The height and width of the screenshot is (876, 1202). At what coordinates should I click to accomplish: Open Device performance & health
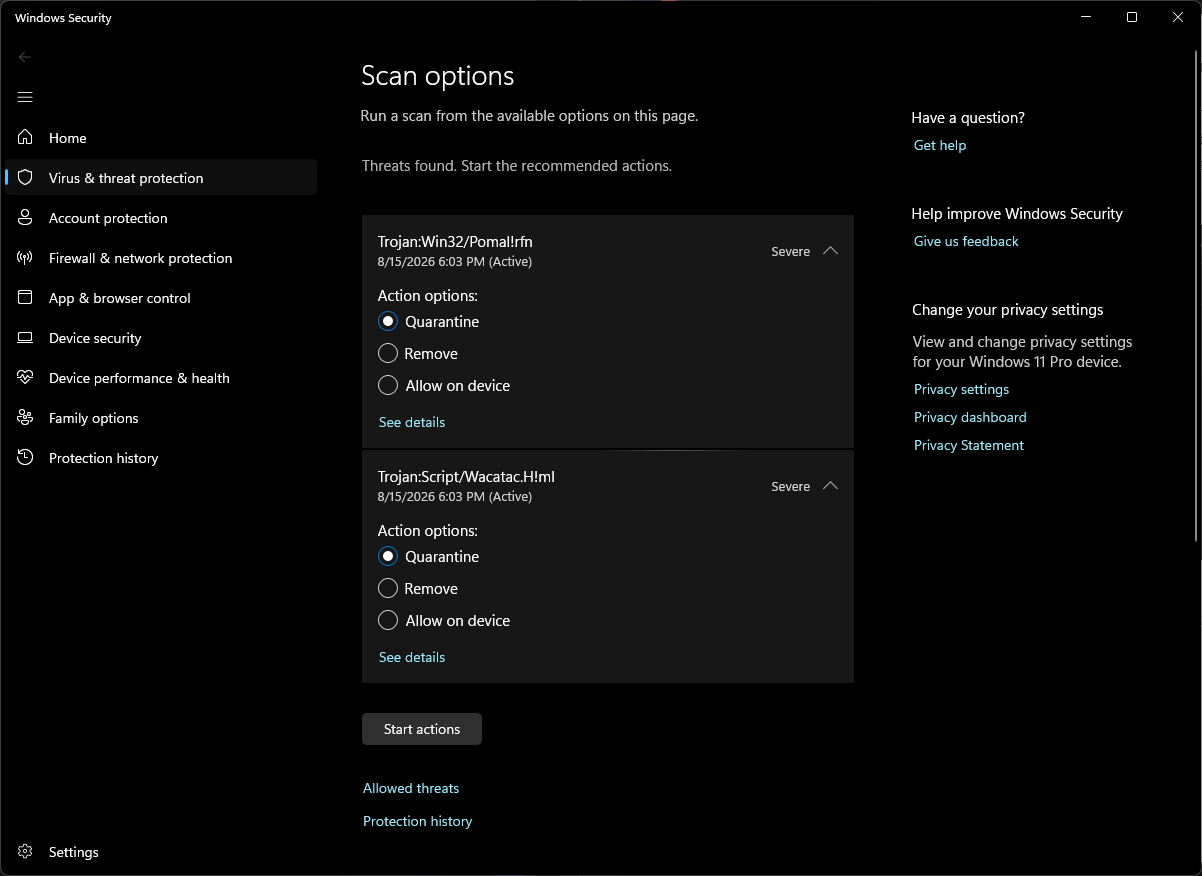click(x=161, y=378)
